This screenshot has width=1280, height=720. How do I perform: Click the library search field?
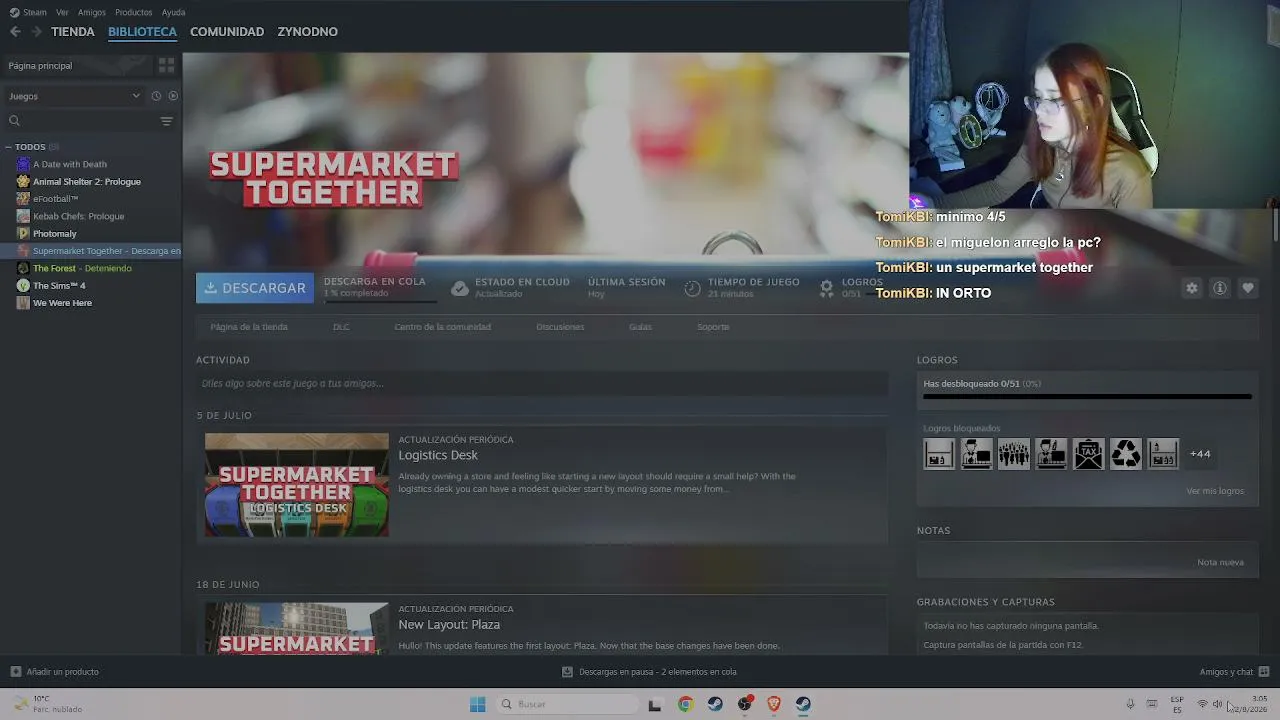80,121
